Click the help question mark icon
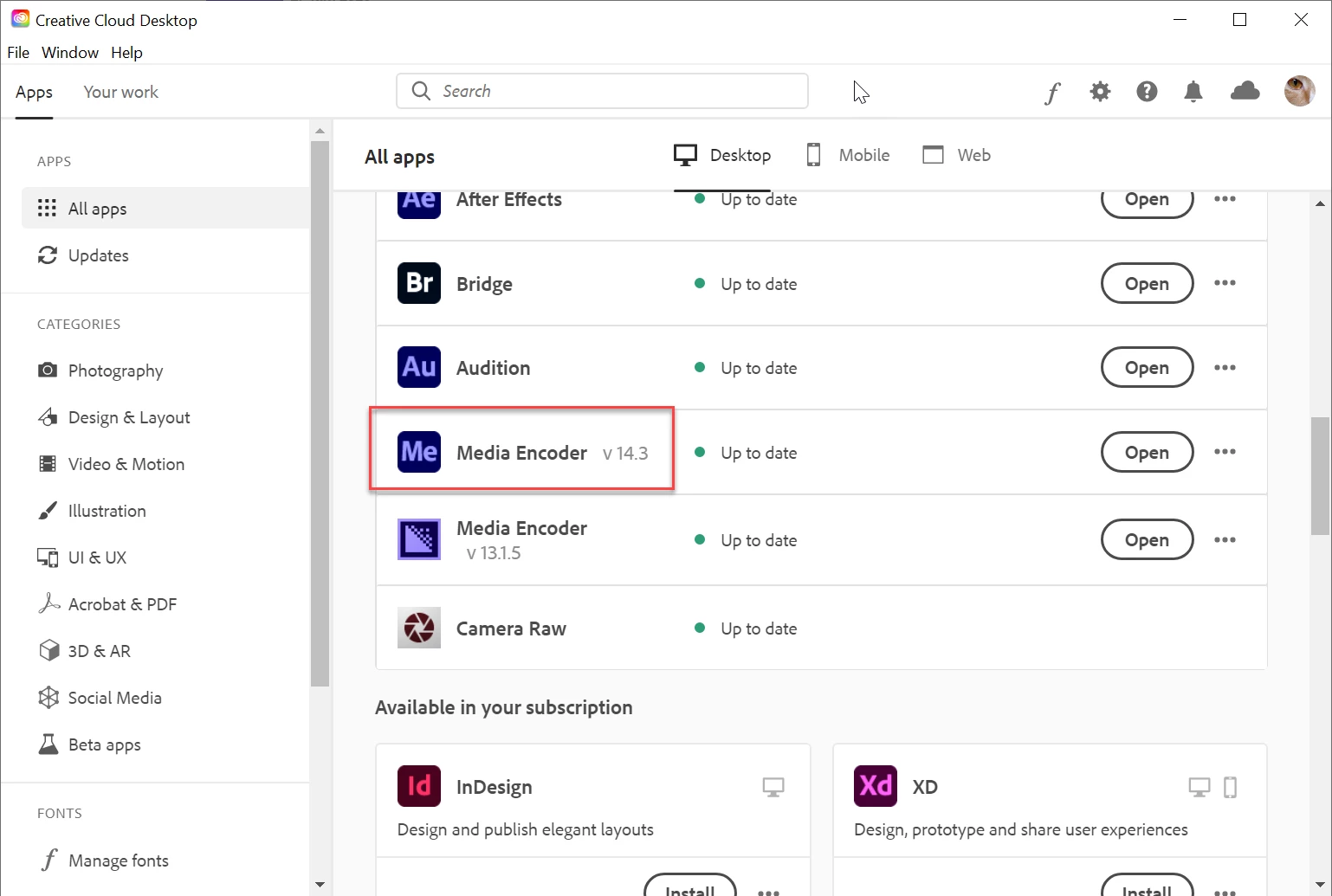 click(x=1147, y=91)
